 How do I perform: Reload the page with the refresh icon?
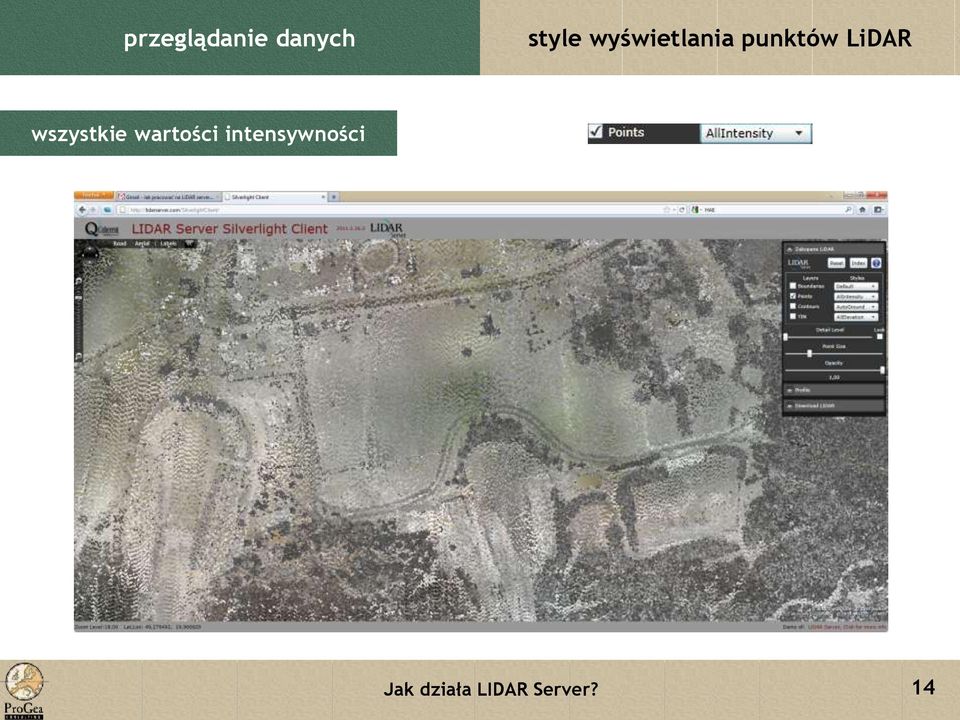[x=681, y=210]
